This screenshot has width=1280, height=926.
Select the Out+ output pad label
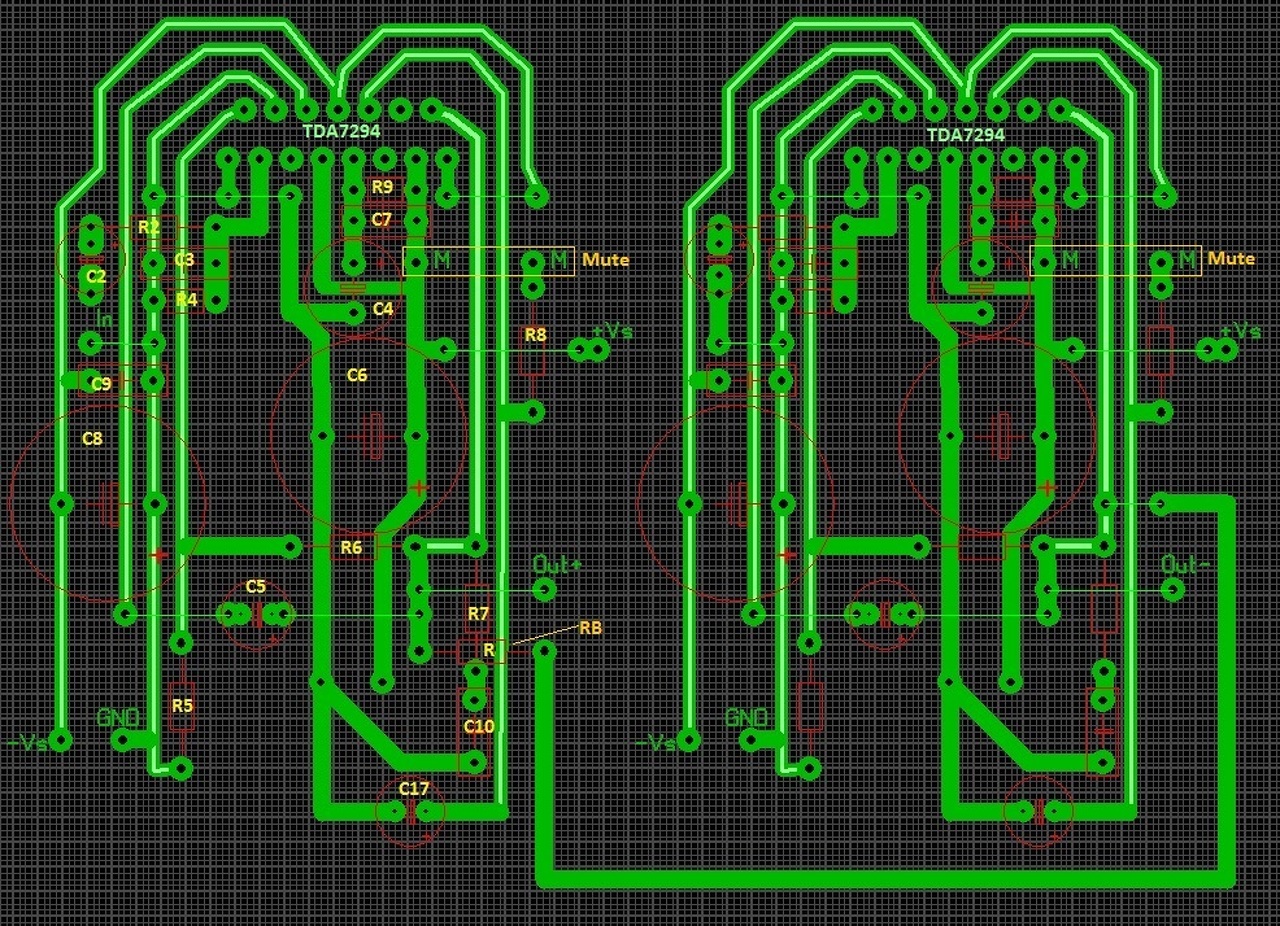557,564
